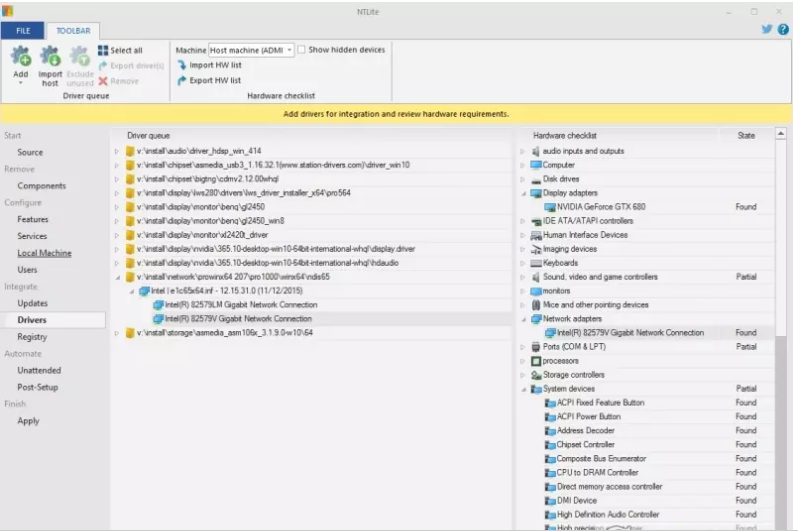Click the Export HW list arrow icon
This screenshot has width=798, height=531.
[182, 80]
